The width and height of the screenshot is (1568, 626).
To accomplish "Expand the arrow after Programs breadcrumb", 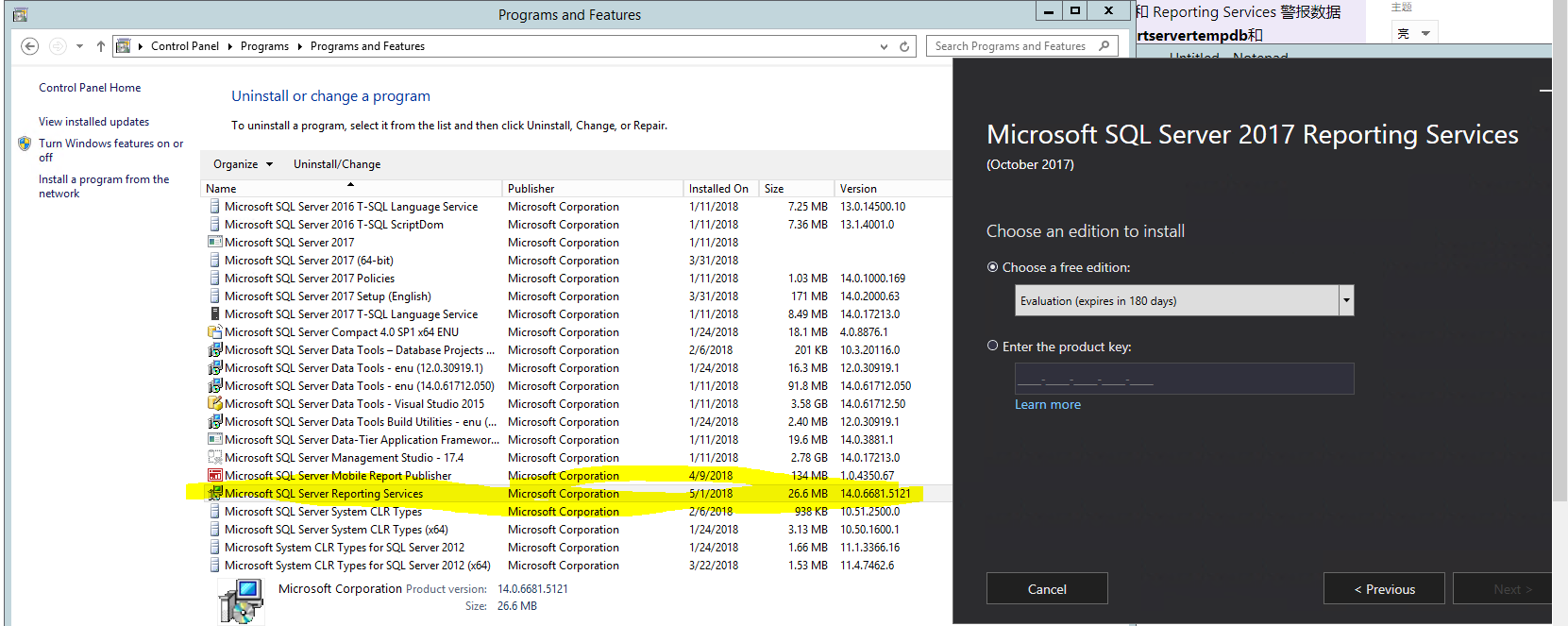I will tap(300, 46).
